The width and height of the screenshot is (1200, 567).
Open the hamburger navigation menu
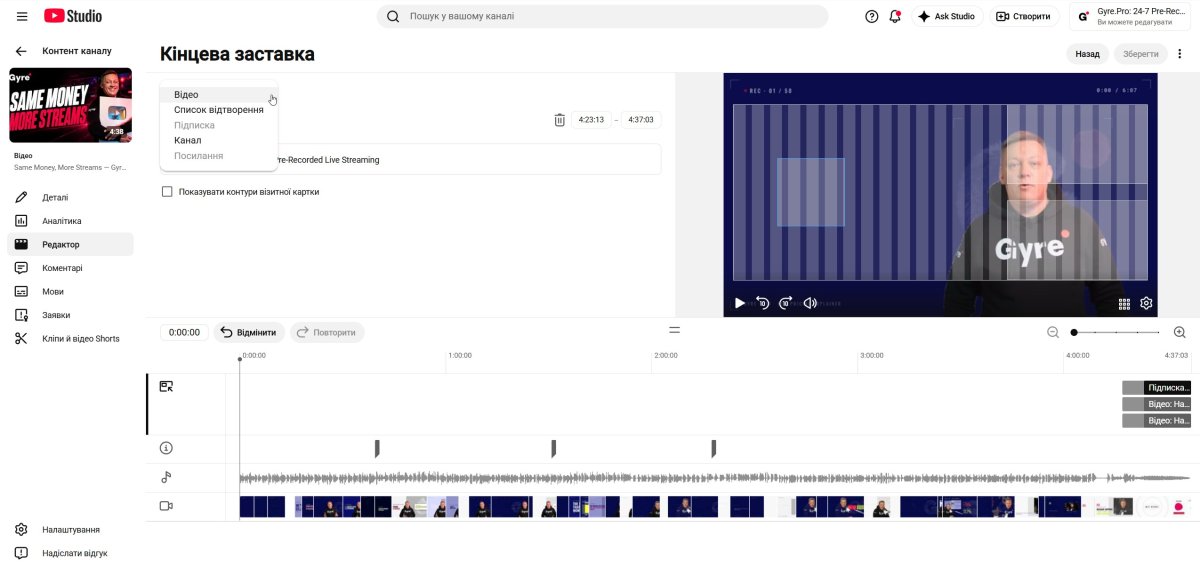point(22,16)
